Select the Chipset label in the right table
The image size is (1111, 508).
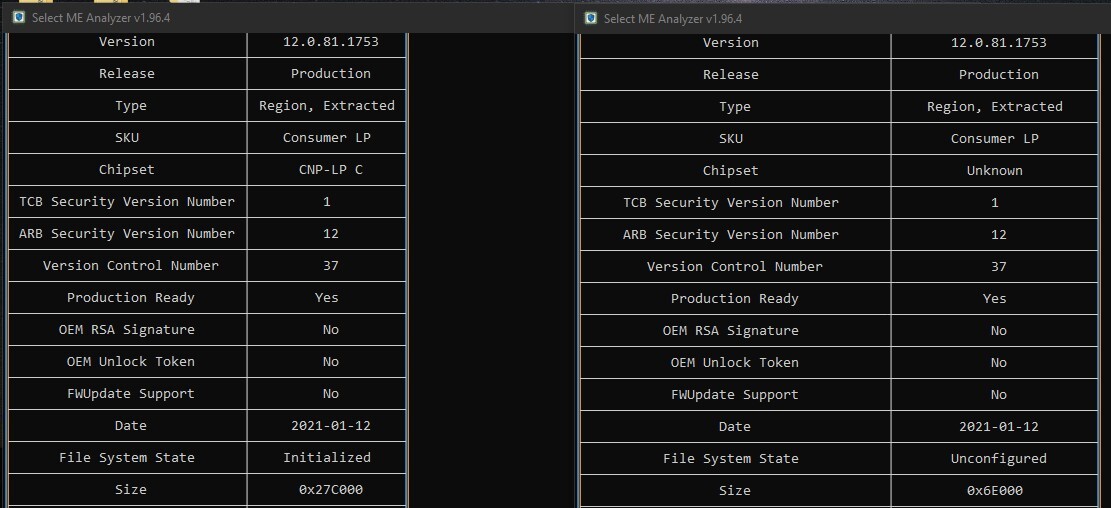(730, 170)
